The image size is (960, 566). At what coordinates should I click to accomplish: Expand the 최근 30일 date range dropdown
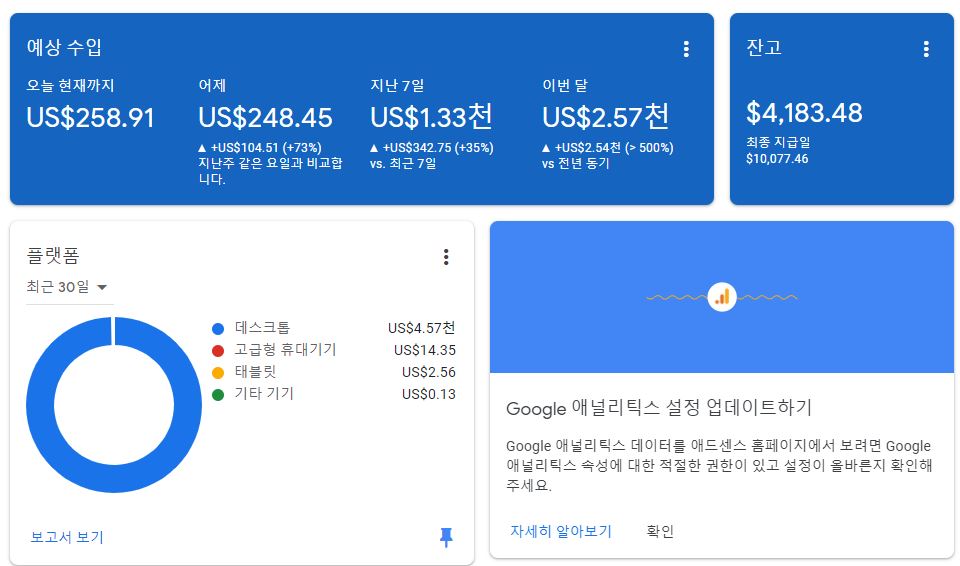coord(68,287)
